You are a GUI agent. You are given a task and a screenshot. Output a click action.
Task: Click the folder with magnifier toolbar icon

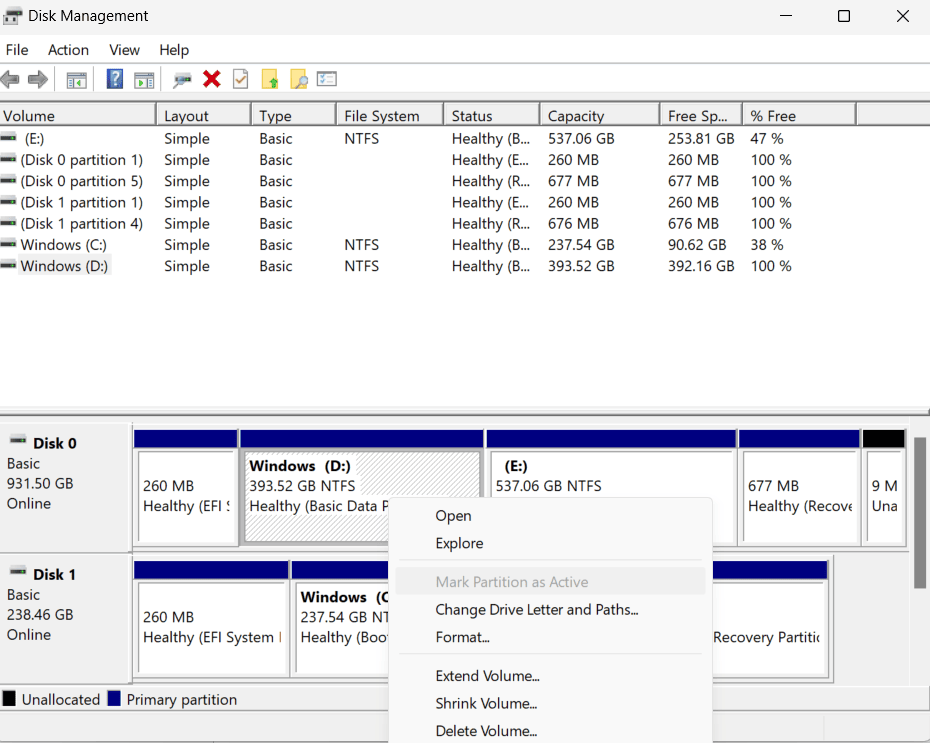[x=297, y=79]
